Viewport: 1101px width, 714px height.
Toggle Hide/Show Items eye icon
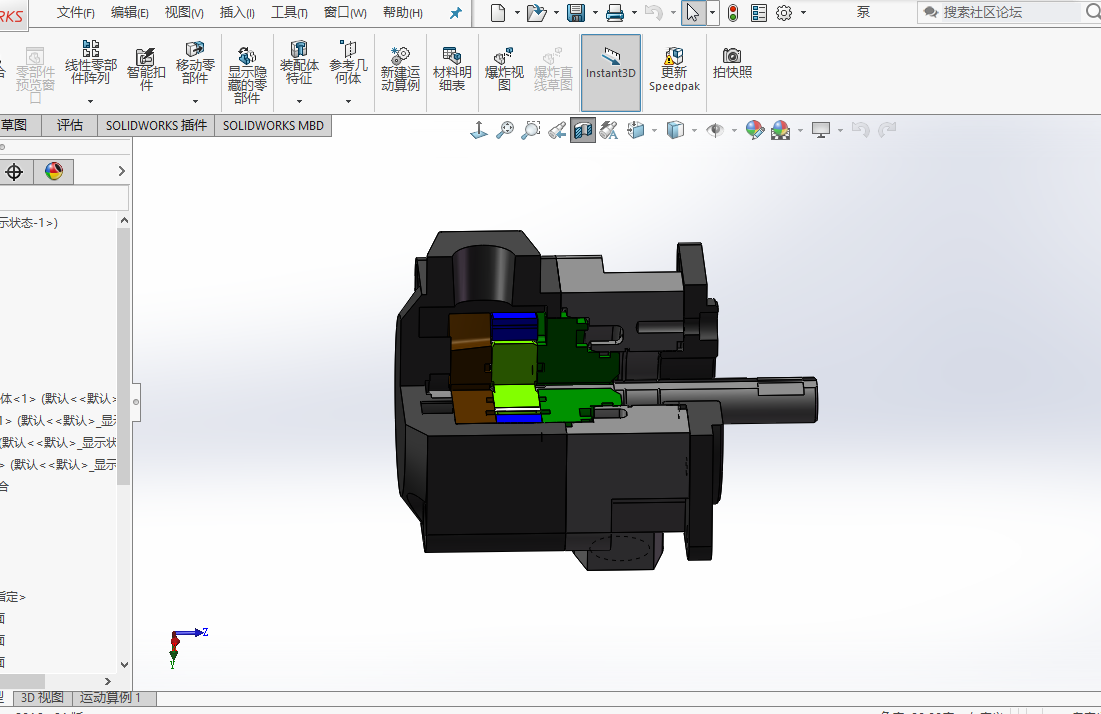tap(714, 130)
